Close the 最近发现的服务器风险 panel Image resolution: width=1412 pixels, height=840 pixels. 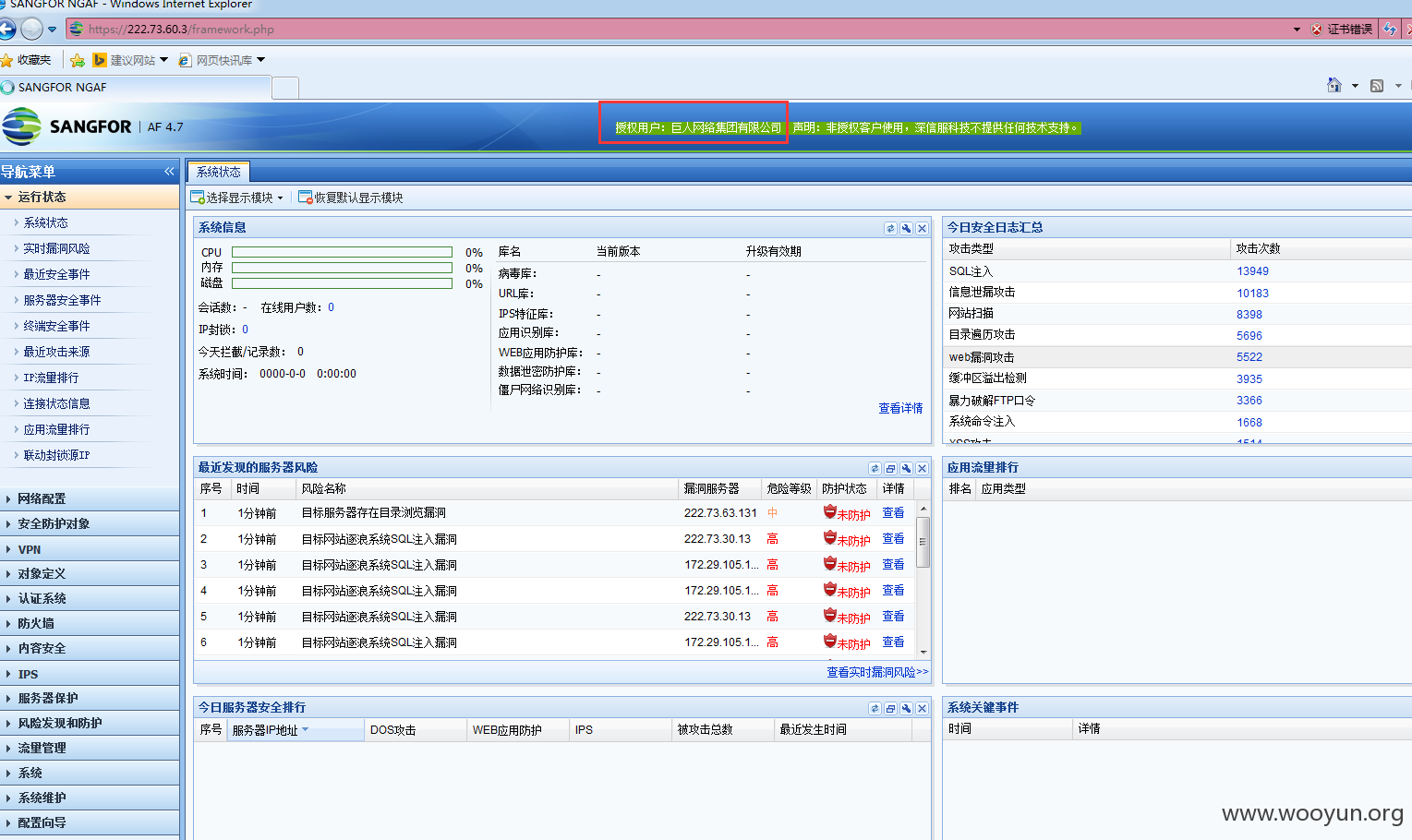click(922, 468)
